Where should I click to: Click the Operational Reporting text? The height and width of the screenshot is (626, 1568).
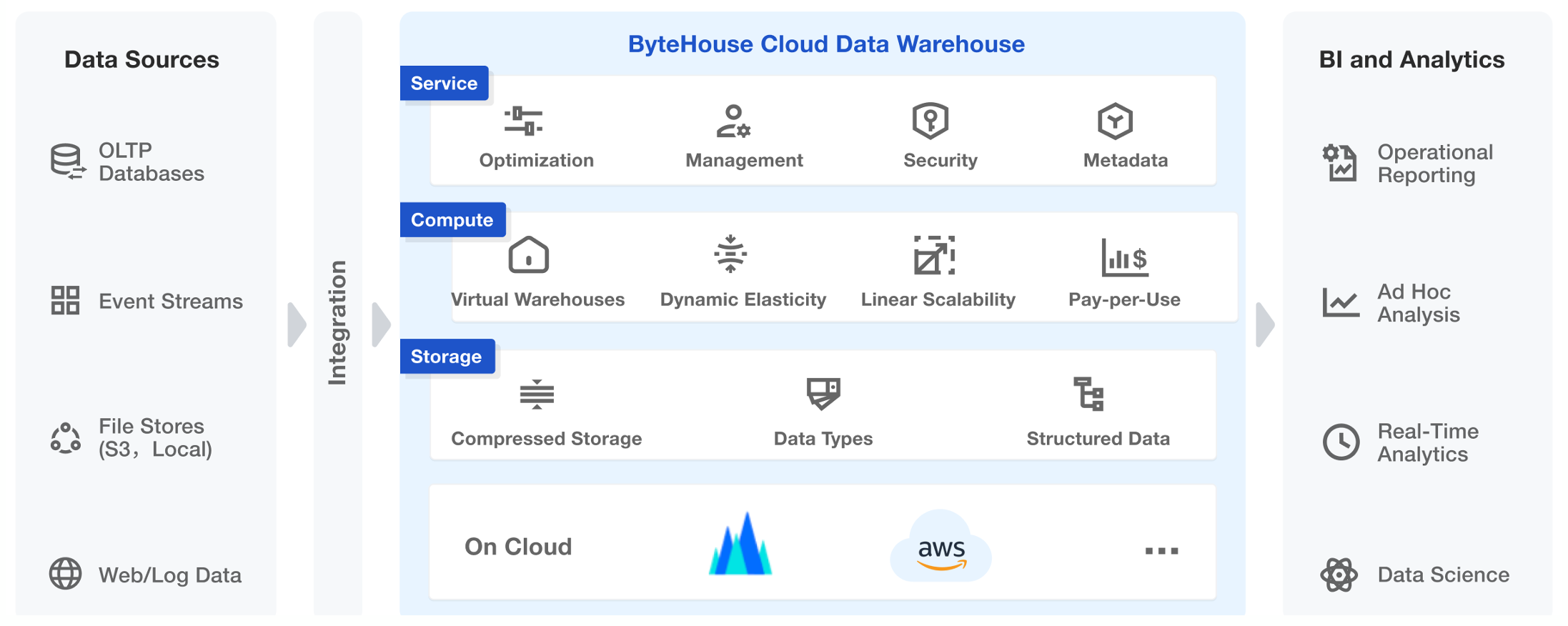[x=1435, y=163]
